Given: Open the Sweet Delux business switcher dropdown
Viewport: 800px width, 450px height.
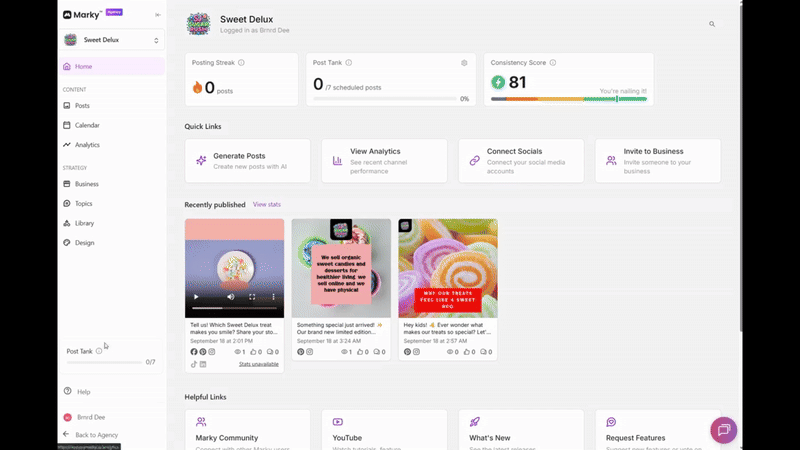Looking at the screenshot, I should click(x=112, y=40).
